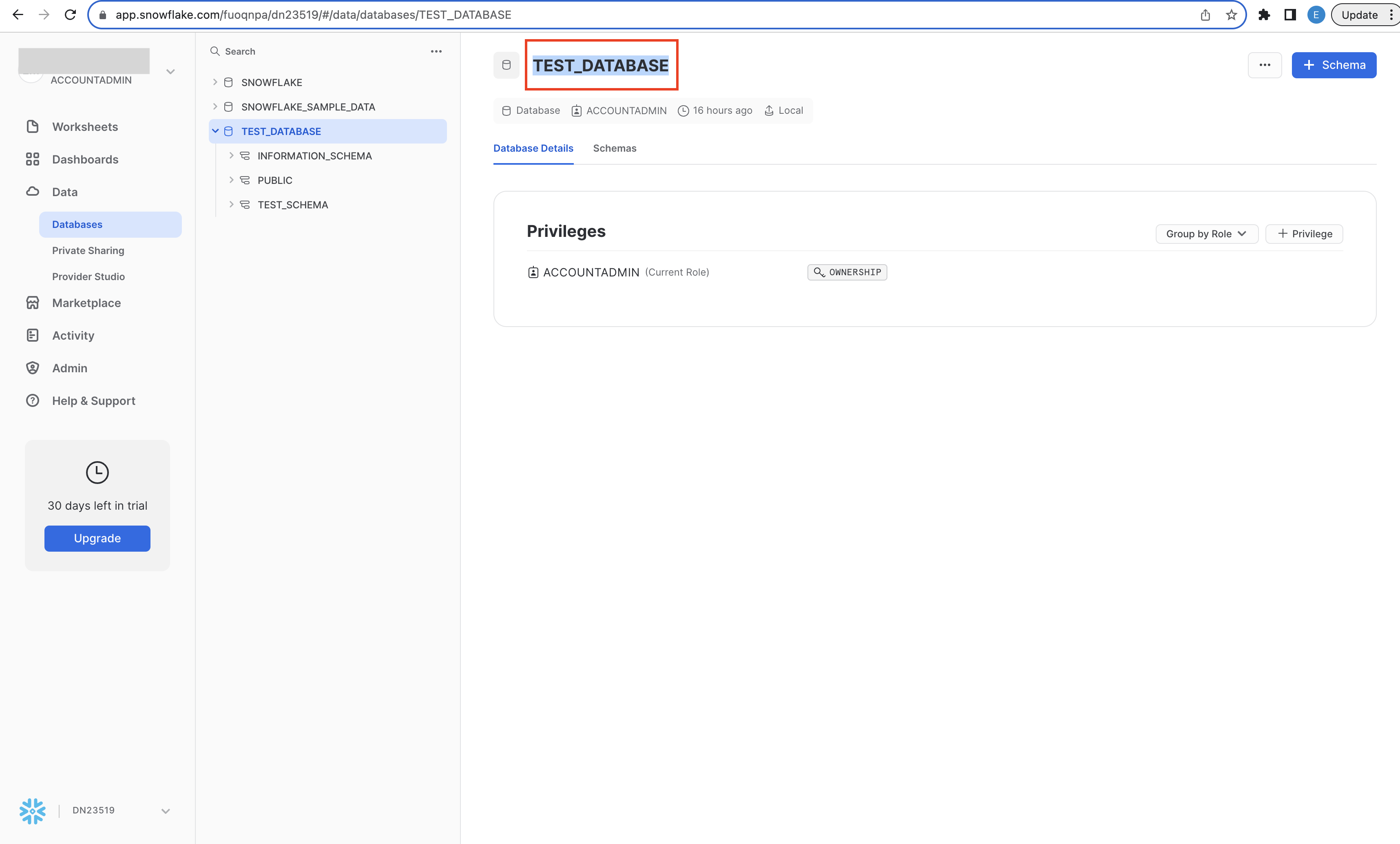Open the object browser more options menu

pos(436,52)
